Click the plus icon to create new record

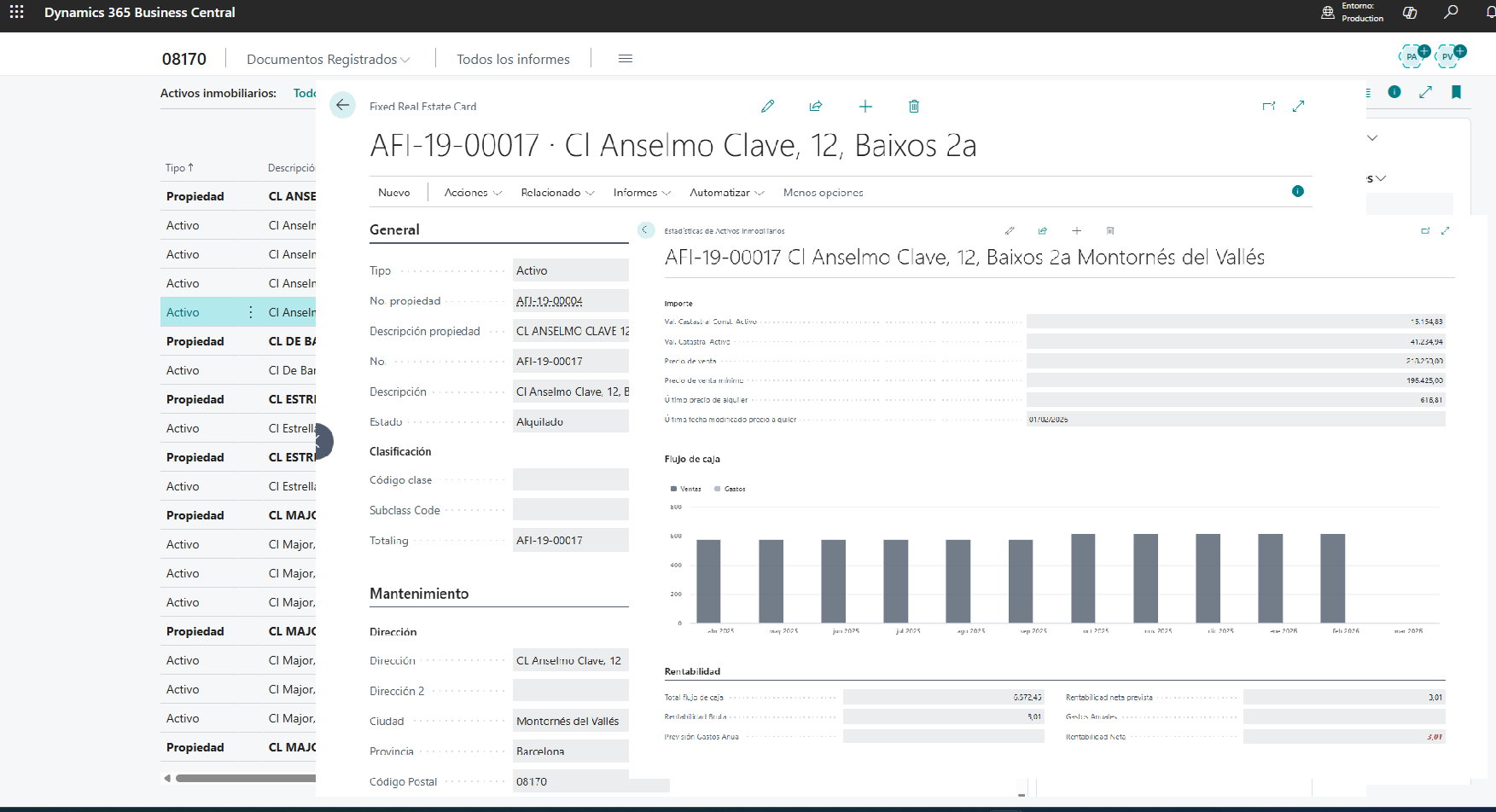coord(865,106)
